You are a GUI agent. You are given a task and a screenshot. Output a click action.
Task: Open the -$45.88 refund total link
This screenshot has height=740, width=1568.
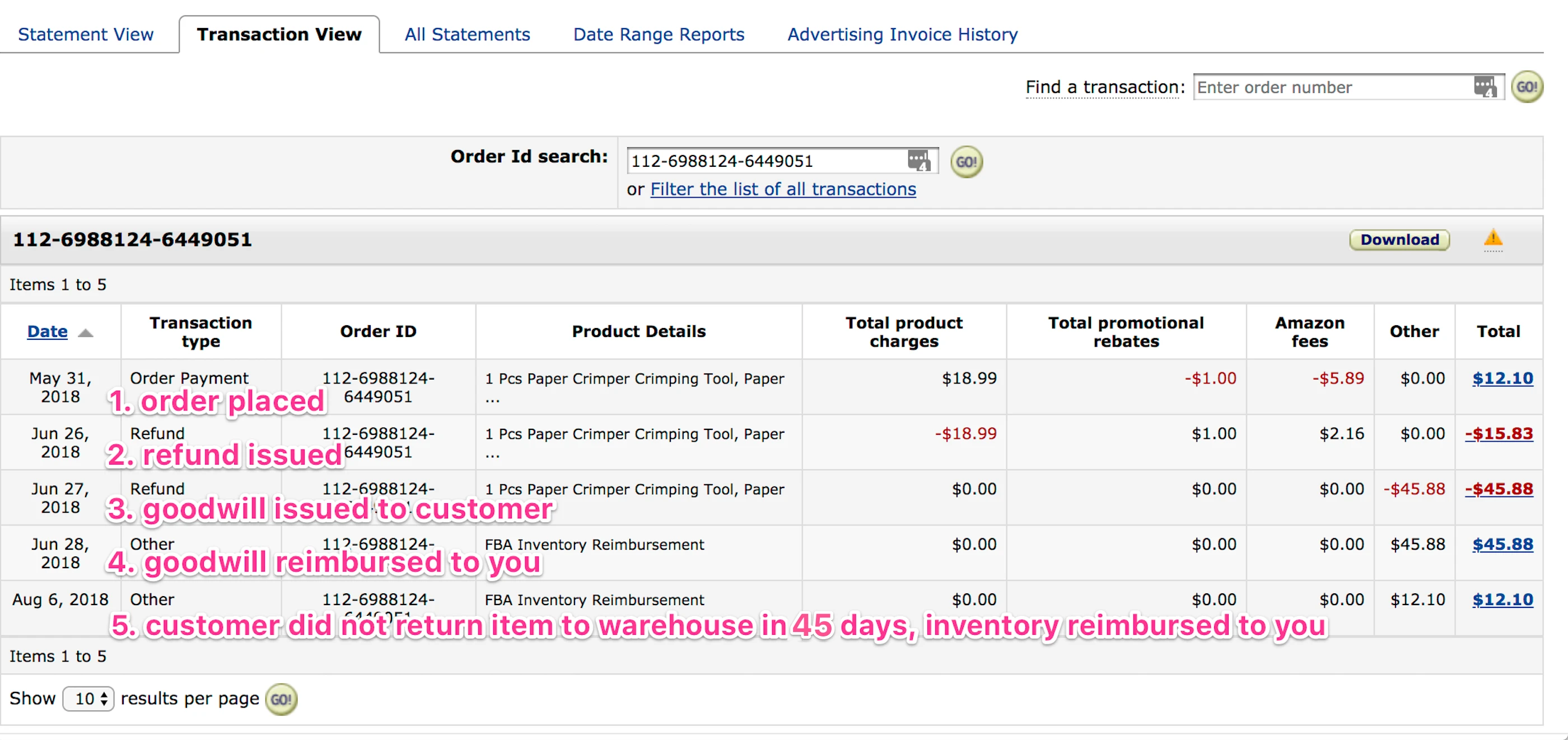[1499, 489]
